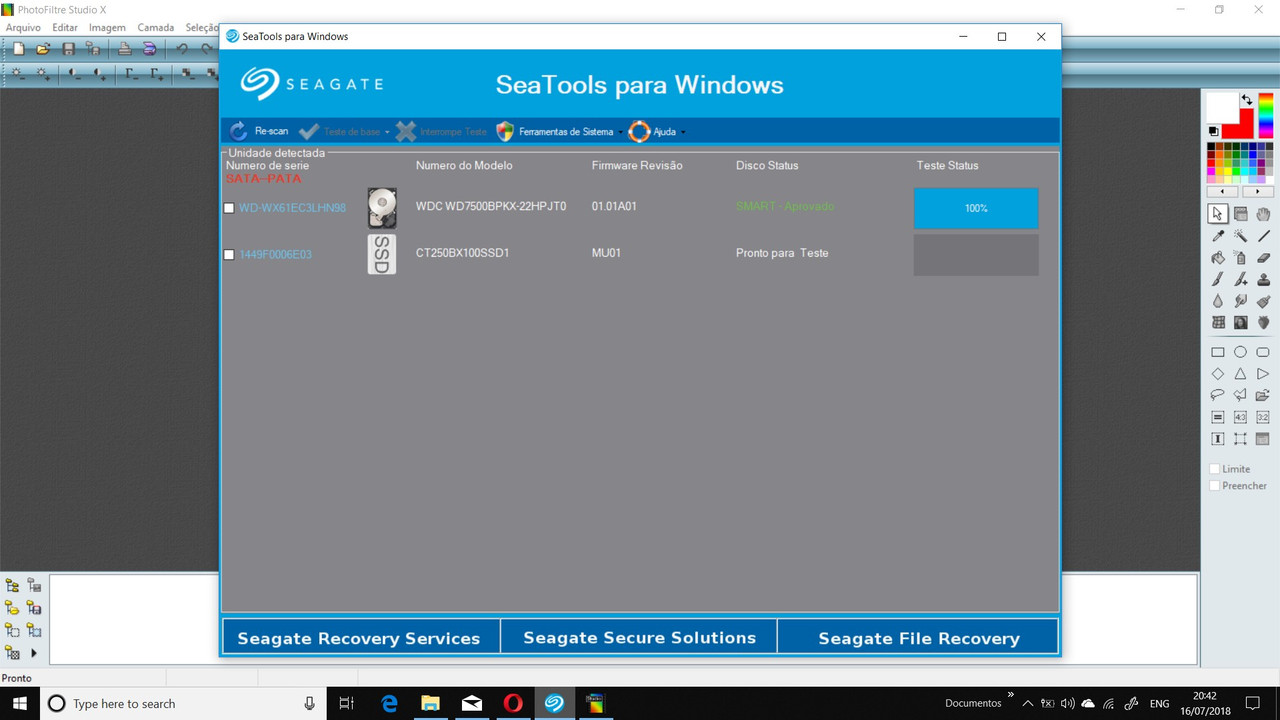Click WDC WD7500BPKX-22HPJT0 model text

491,206
